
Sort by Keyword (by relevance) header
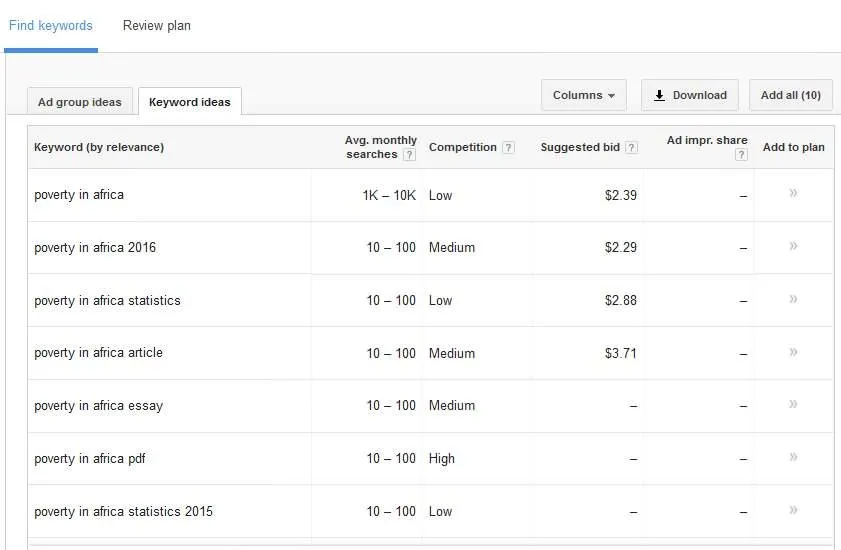tap(99, 147)
